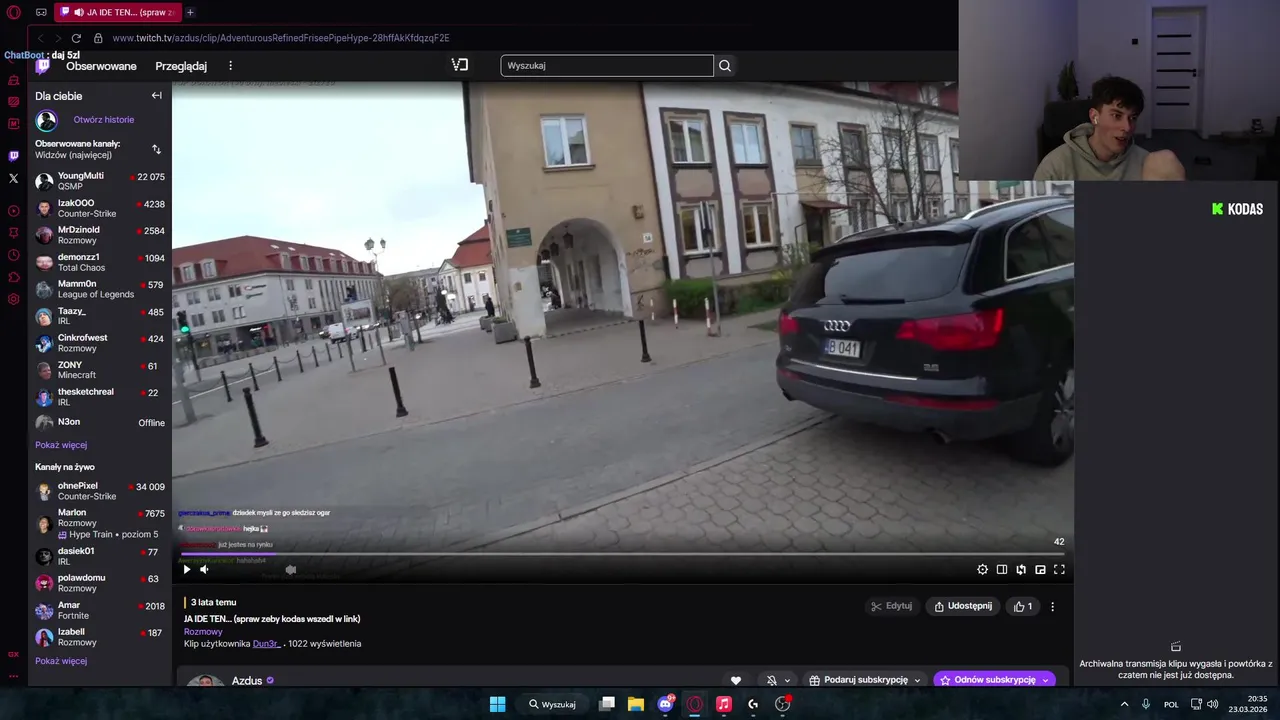Open Opera sidebar player icon
This screenshot has height=720, width=1280.
13,211
